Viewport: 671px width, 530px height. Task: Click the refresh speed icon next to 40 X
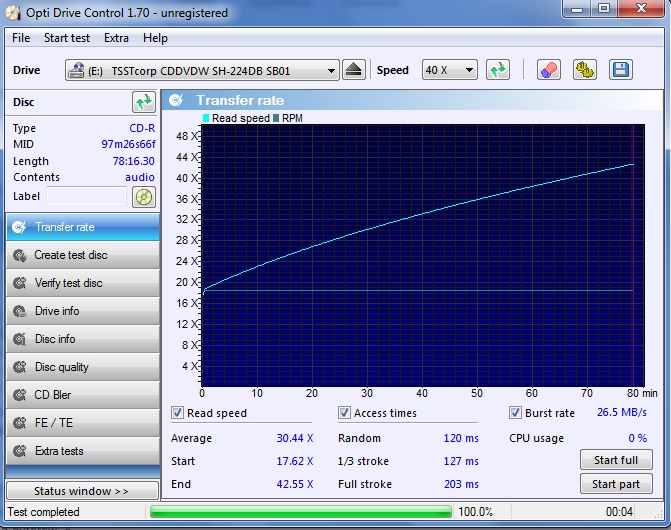click(498, 70)
